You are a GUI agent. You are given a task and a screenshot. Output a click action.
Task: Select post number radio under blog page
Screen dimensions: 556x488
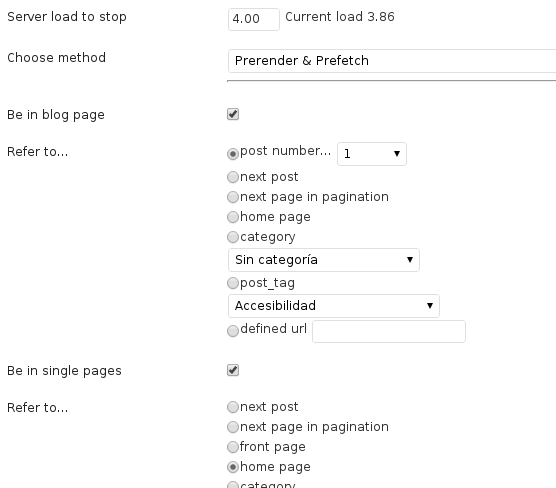pyautogui.click(x=233, y=154)
